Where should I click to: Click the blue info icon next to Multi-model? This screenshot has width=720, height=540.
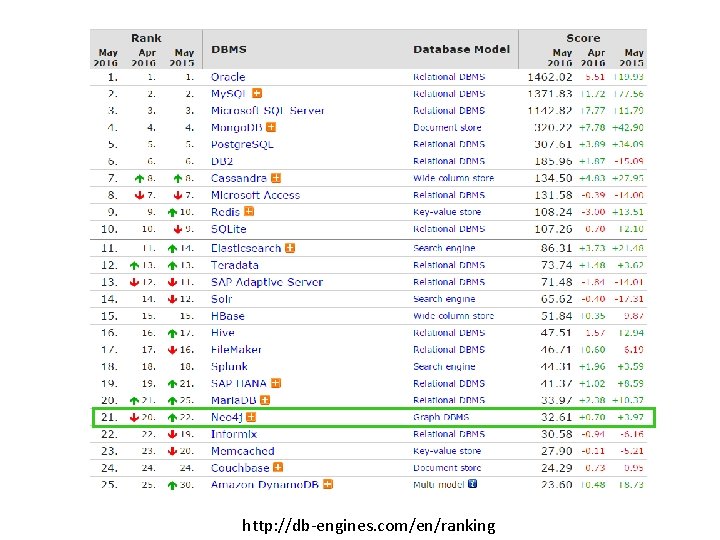472,484
